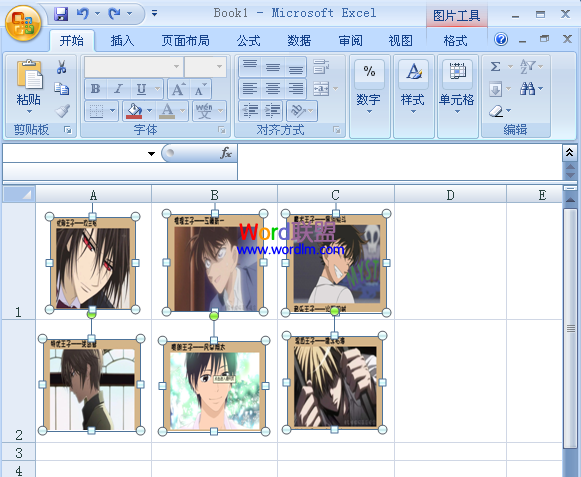Image resolution: width=581 pixels, height=477 pixels.
Task: Open the Alignment dialog launcher
Action: click(x=336, y=130)
